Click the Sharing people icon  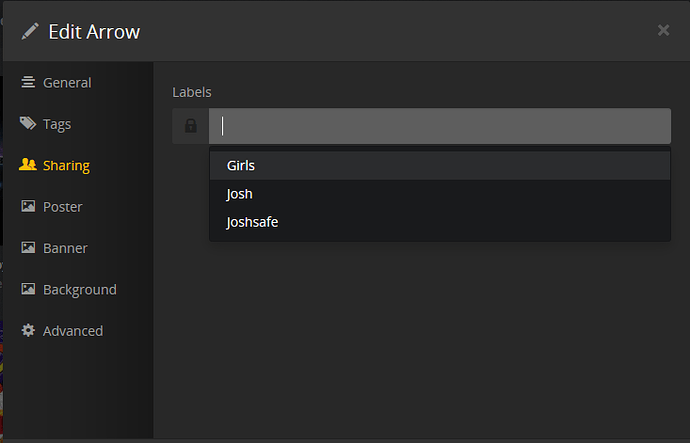coord(28,165)
